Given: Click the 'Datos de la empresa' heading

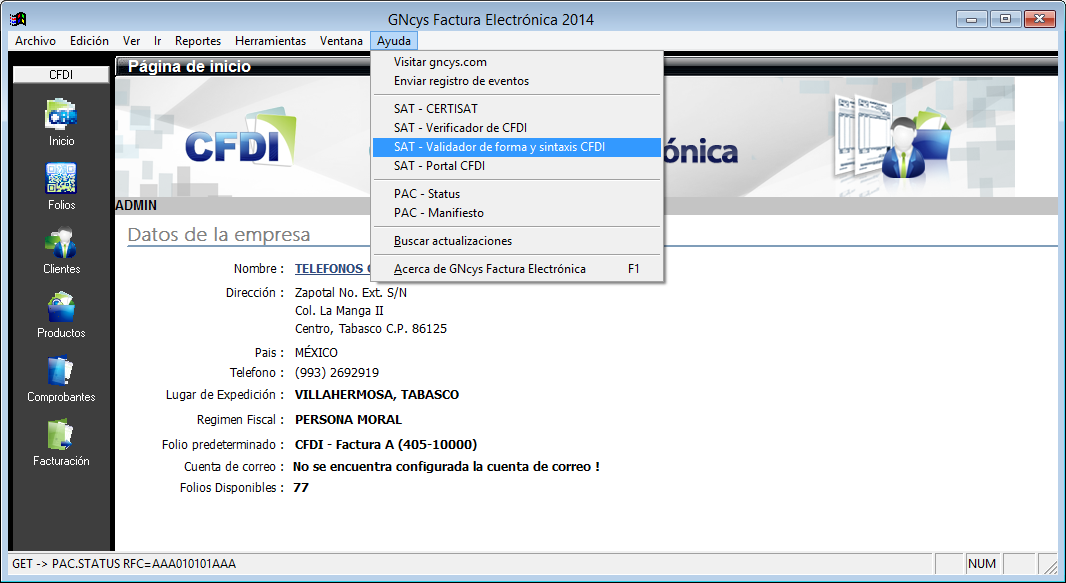Looking at the screenshot, I should coord(219,234).
